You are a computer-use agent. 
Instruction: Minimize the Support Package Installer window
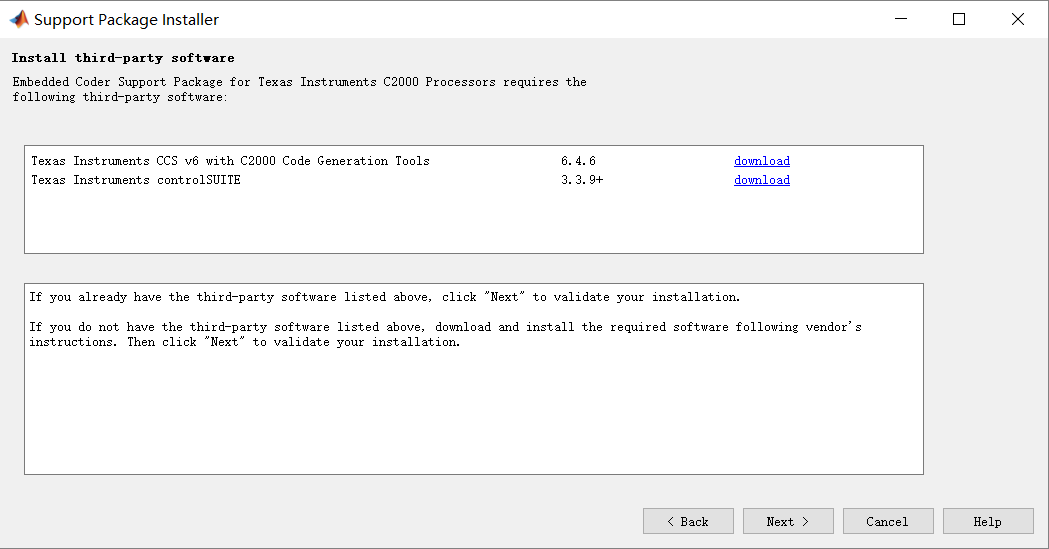(900, 19)
